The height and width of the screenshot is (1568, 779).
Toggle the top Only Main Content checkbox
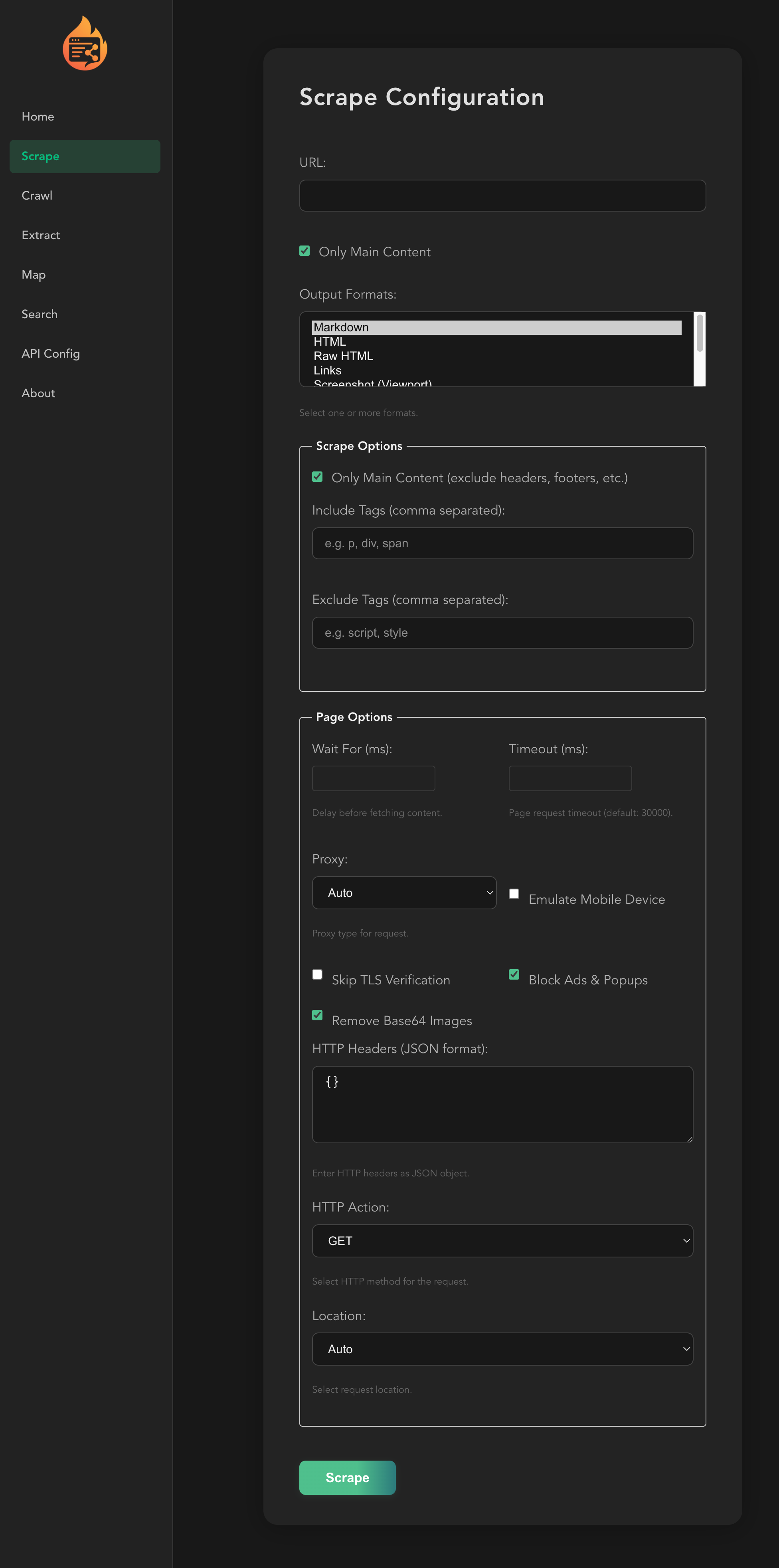(305, 251)
